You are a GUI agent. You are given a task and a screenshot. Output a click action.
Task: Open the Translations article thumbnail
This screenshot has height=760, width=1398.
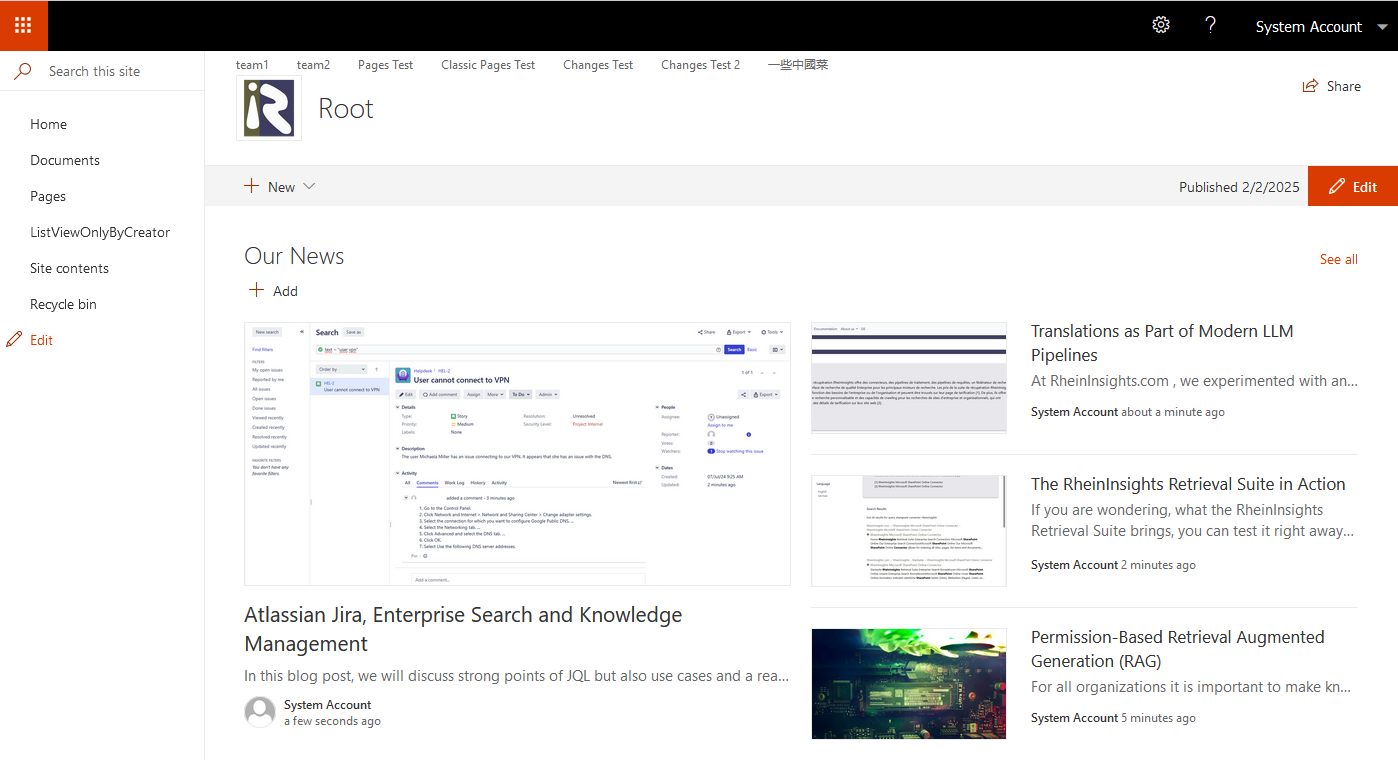pos(909,377)
